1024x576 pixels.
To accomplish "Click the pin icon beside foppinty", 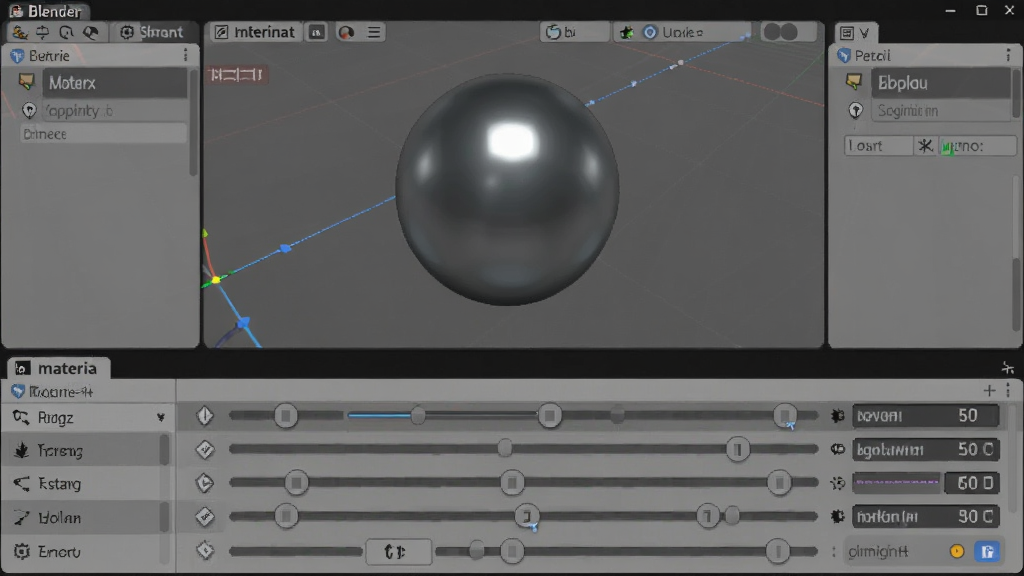I will [x=29, y=110].
